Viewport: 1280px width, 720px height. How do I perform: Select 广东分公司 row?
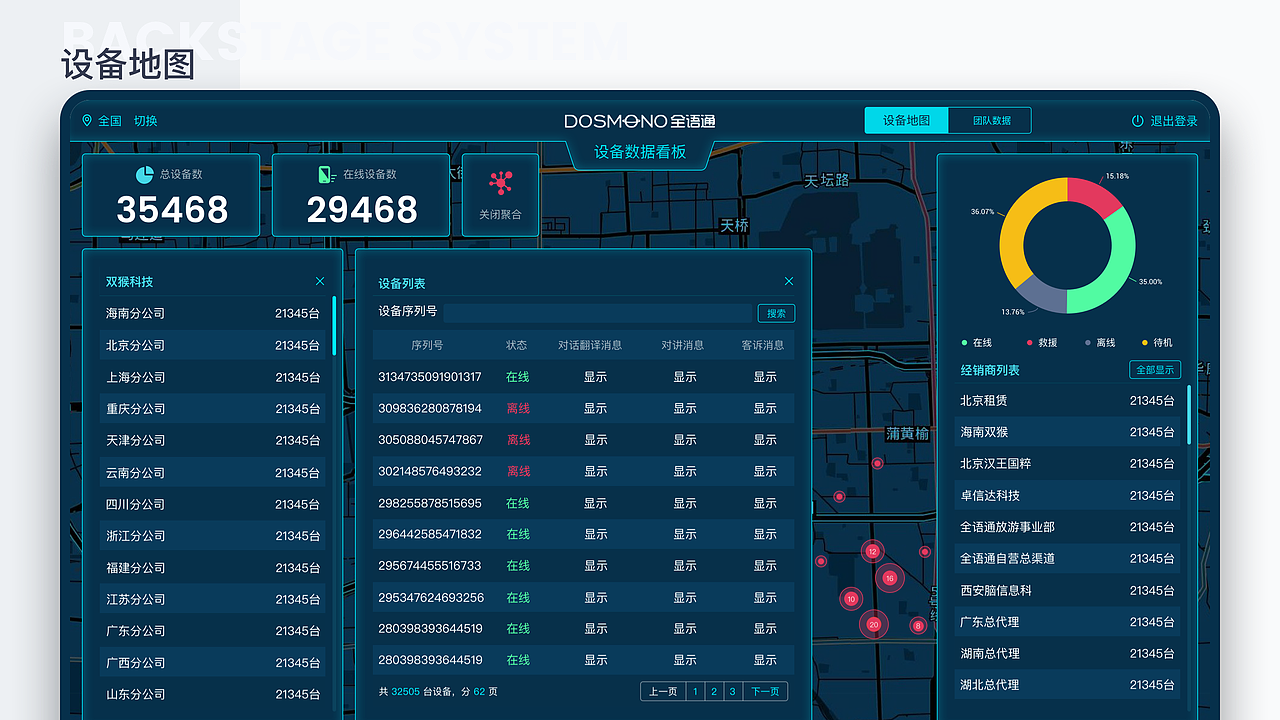[213, 631]
